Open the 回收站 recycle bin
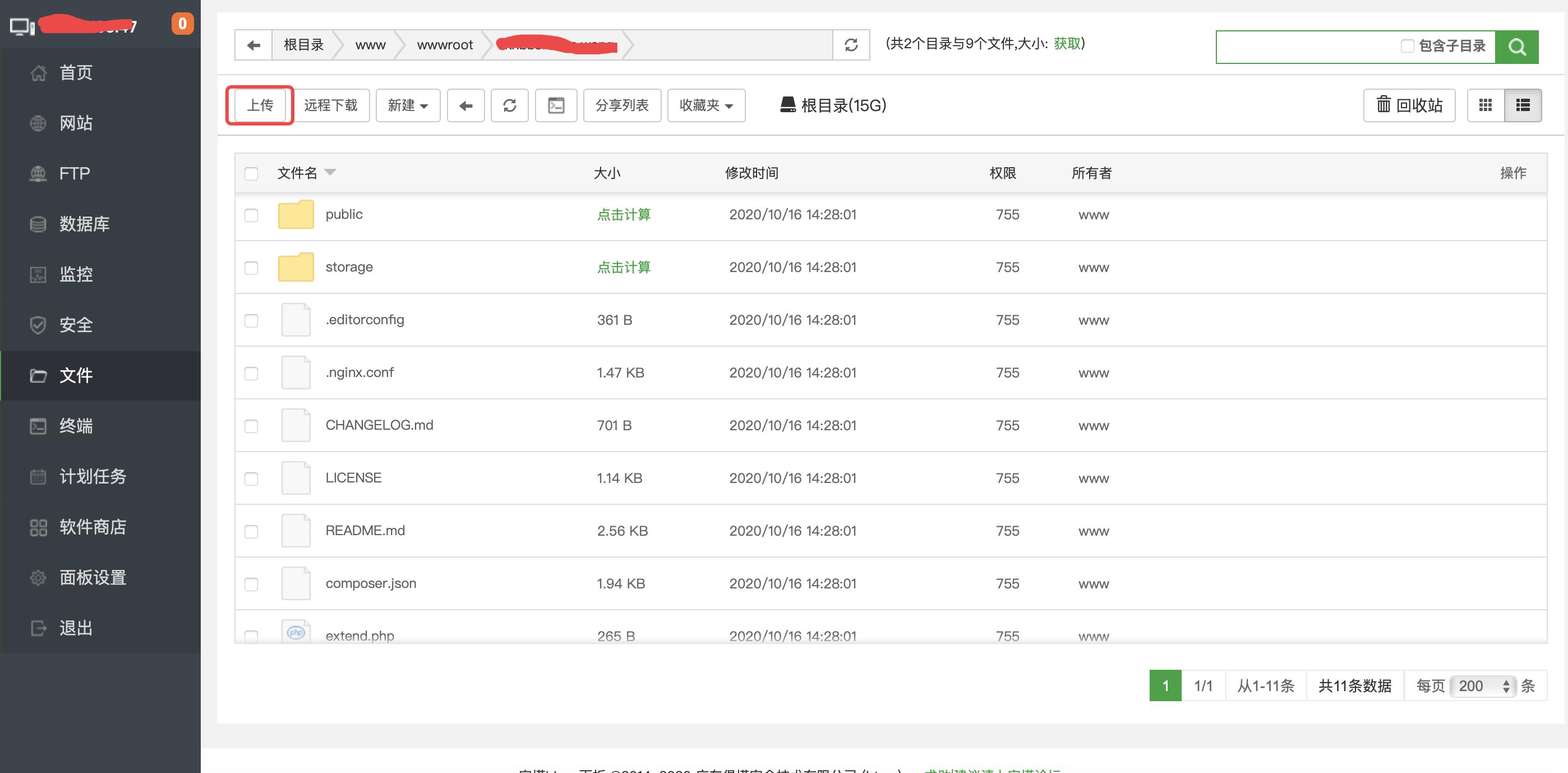 [1409, 105]
